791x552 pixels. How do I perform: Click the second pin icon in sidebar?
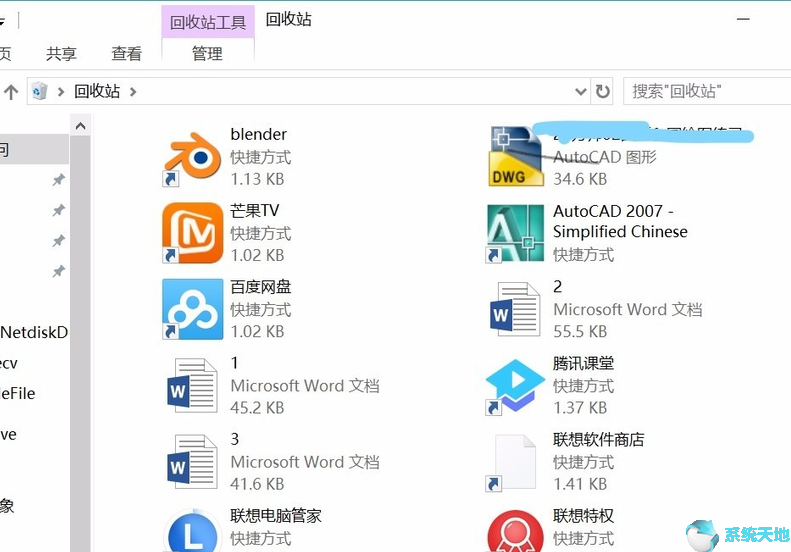pyautogui.click(x=59, y=210)
